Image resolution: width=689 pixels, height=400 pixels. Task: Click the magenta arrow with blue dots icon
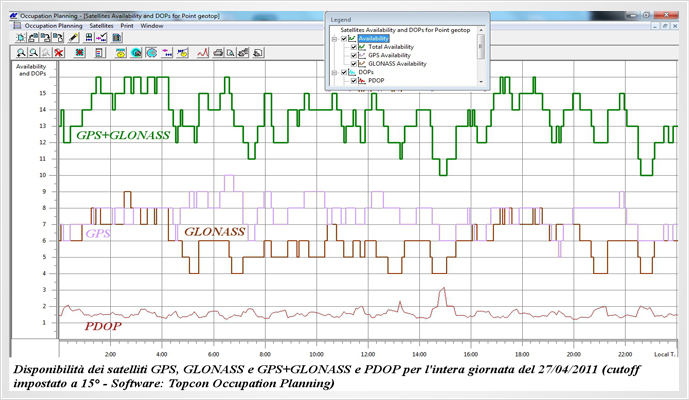click(x=167, y=53)
